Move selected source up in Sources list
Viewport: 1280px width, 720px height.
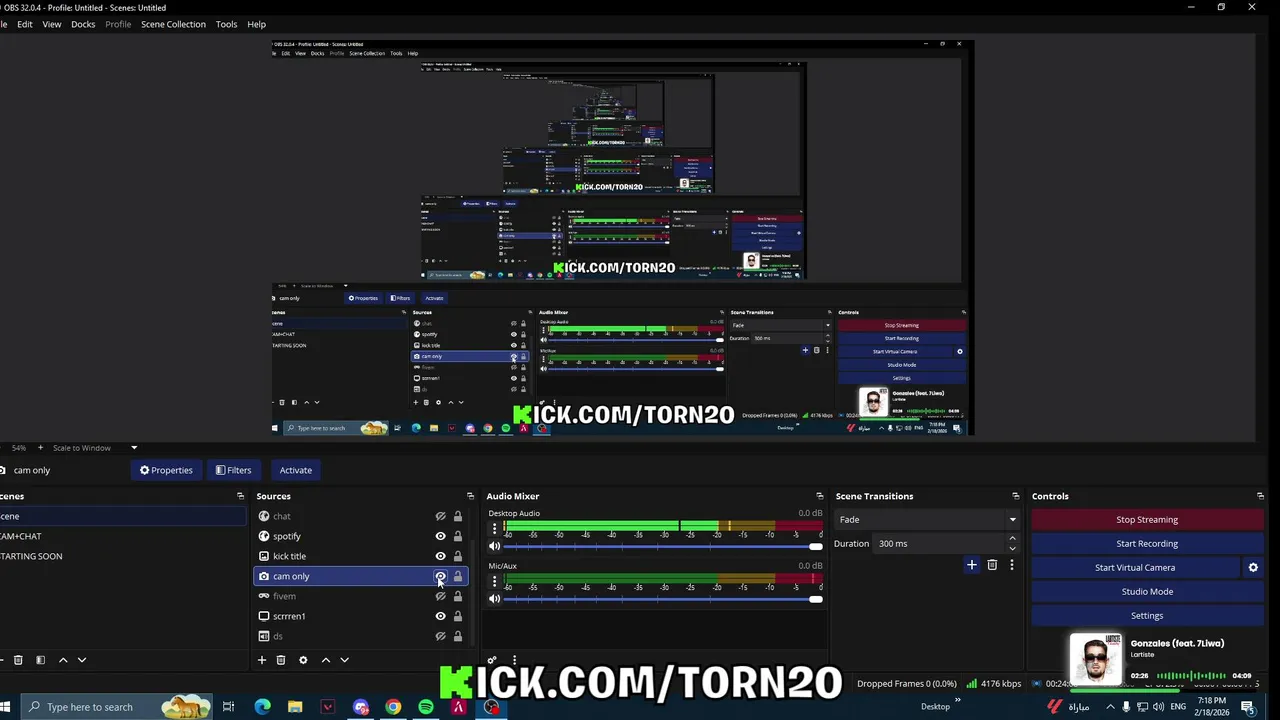click(x=326, y=660)
